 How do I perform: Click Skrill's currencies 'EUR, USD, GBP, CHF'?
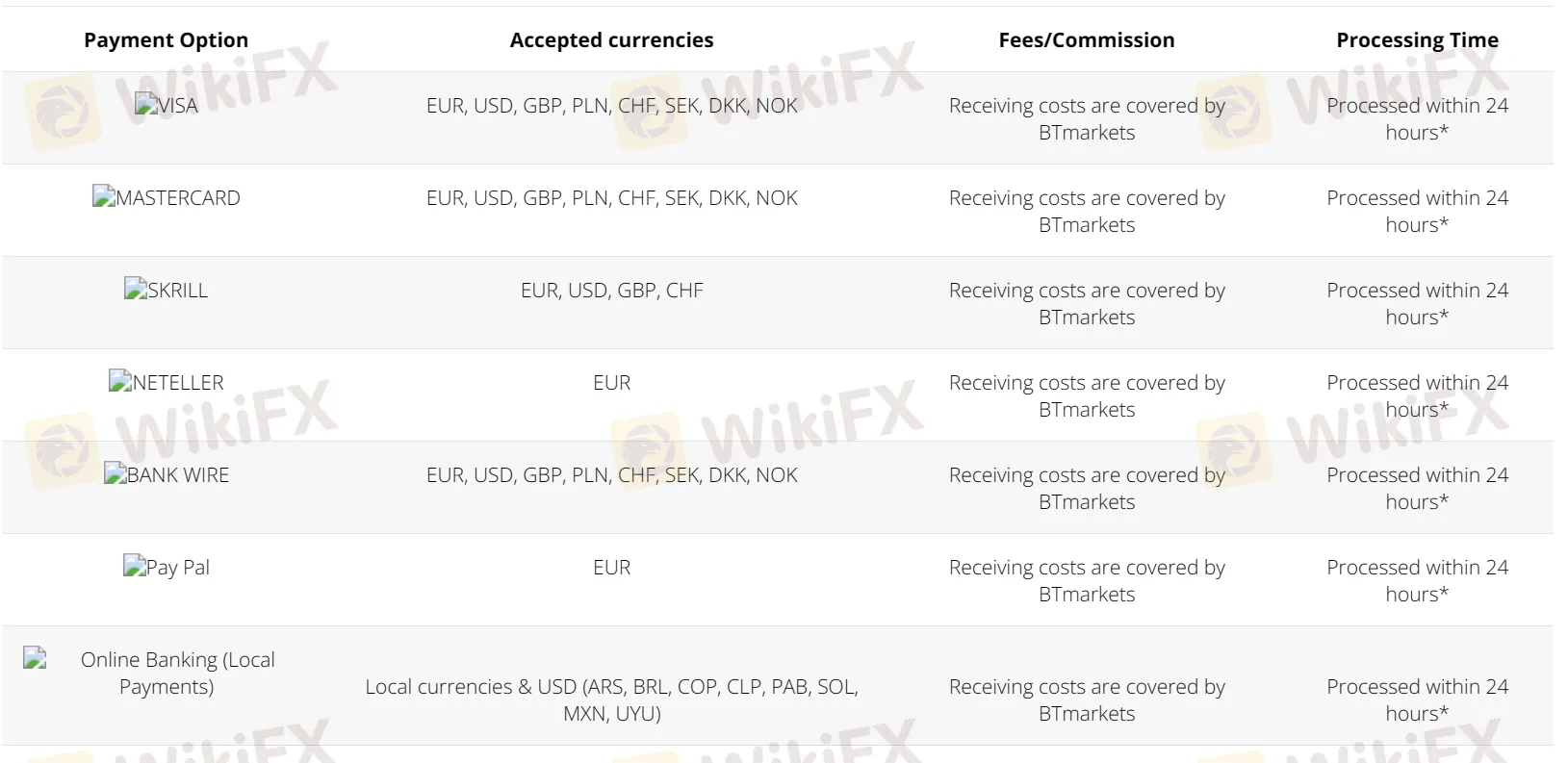click(x=611, y=291)
